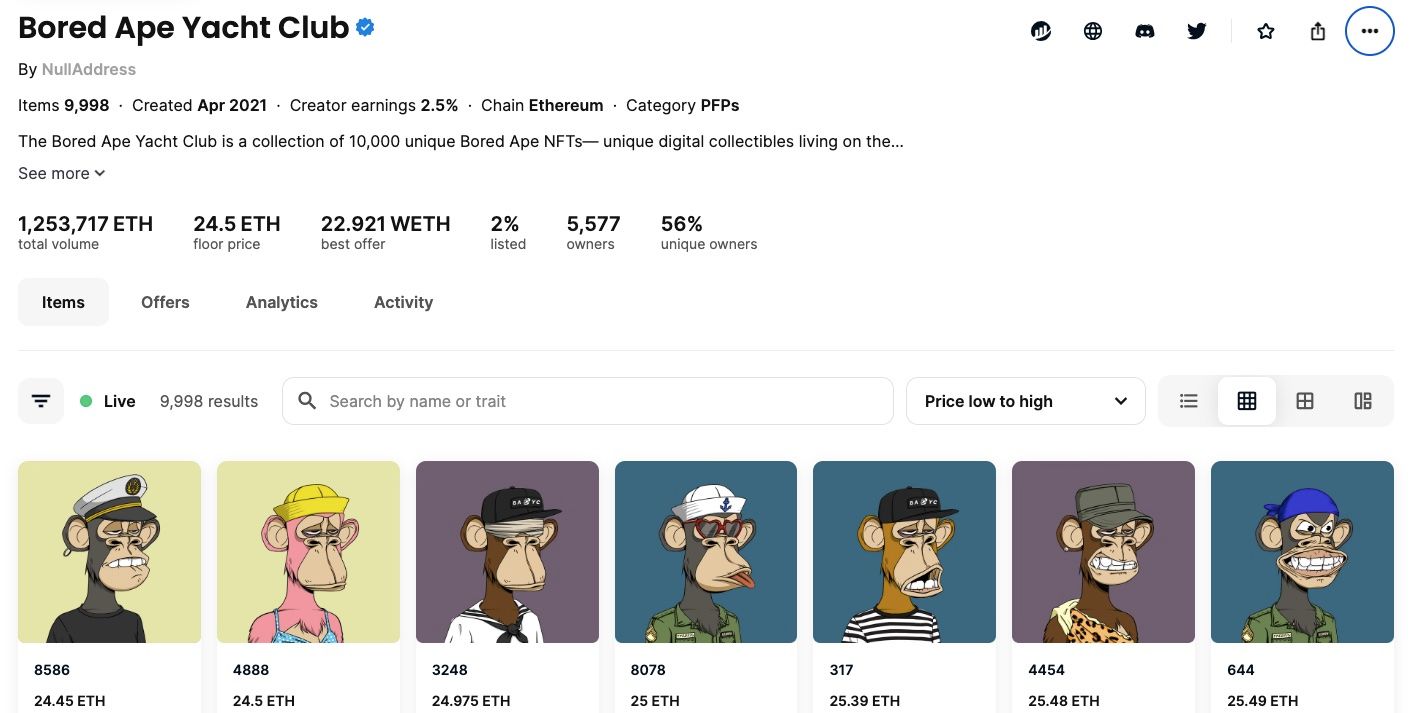
Task: Click the share collection icon
Action: (1318, 31)
